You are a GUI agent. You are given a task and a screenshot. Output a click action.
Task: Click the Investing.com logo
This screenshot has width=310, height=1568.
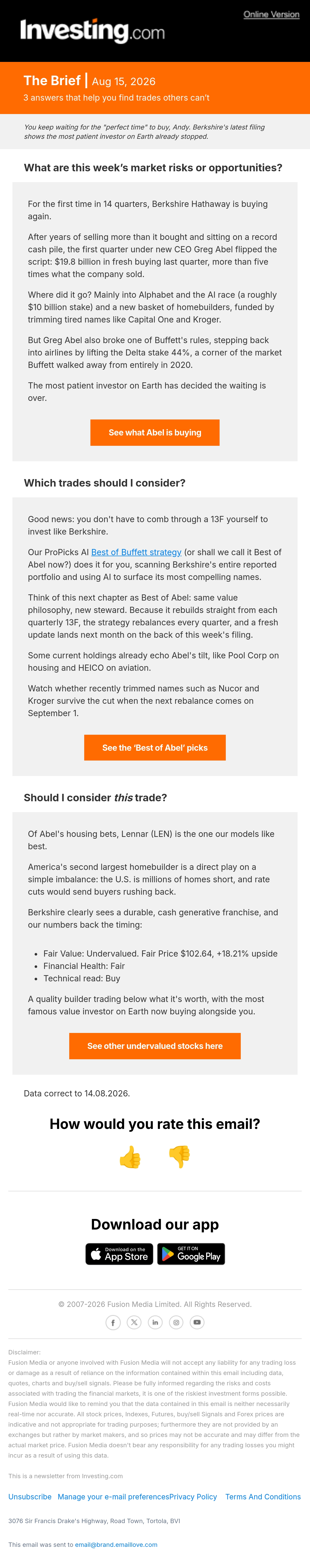[92, 30]
